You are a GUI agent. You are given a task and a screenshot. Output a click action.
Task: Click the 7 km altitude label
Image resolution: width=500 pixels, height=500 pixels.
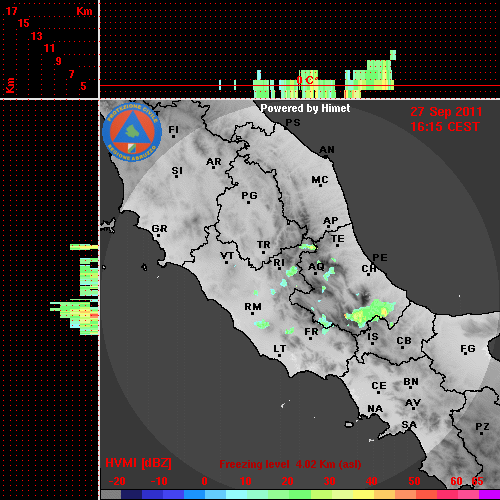coord(71,74)
